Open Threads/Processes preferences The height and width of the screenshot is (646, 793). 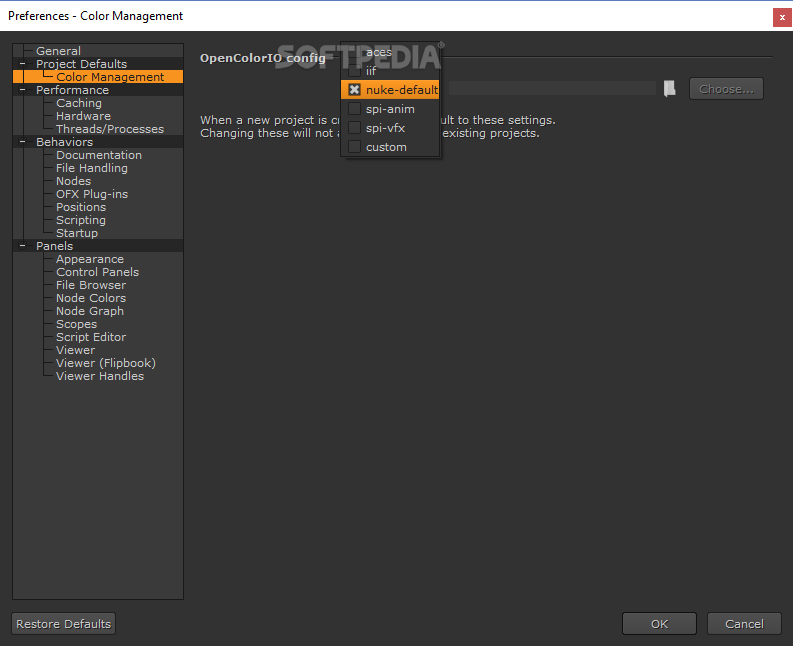110,129
